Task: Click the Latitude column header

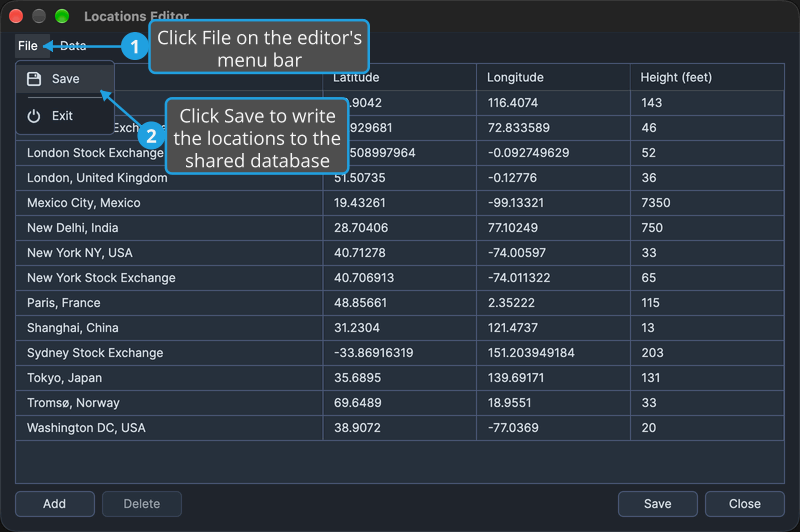Action: 399,78
